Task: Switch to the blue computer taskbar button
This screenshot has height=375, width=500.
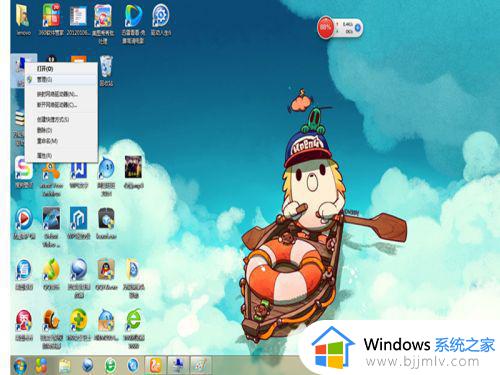Action: click(x=178, y=365)
